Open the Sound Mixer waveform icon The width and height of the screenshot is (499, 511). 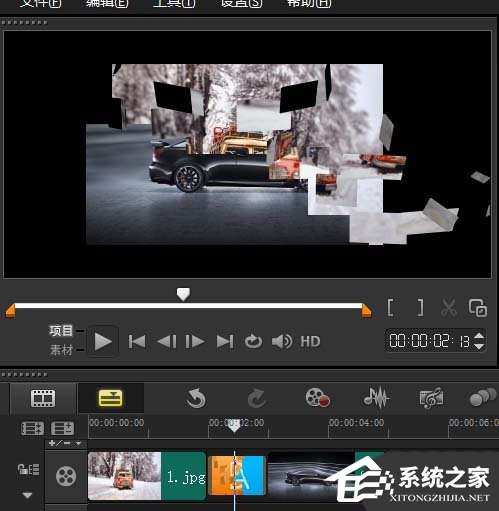pos(376,398)
